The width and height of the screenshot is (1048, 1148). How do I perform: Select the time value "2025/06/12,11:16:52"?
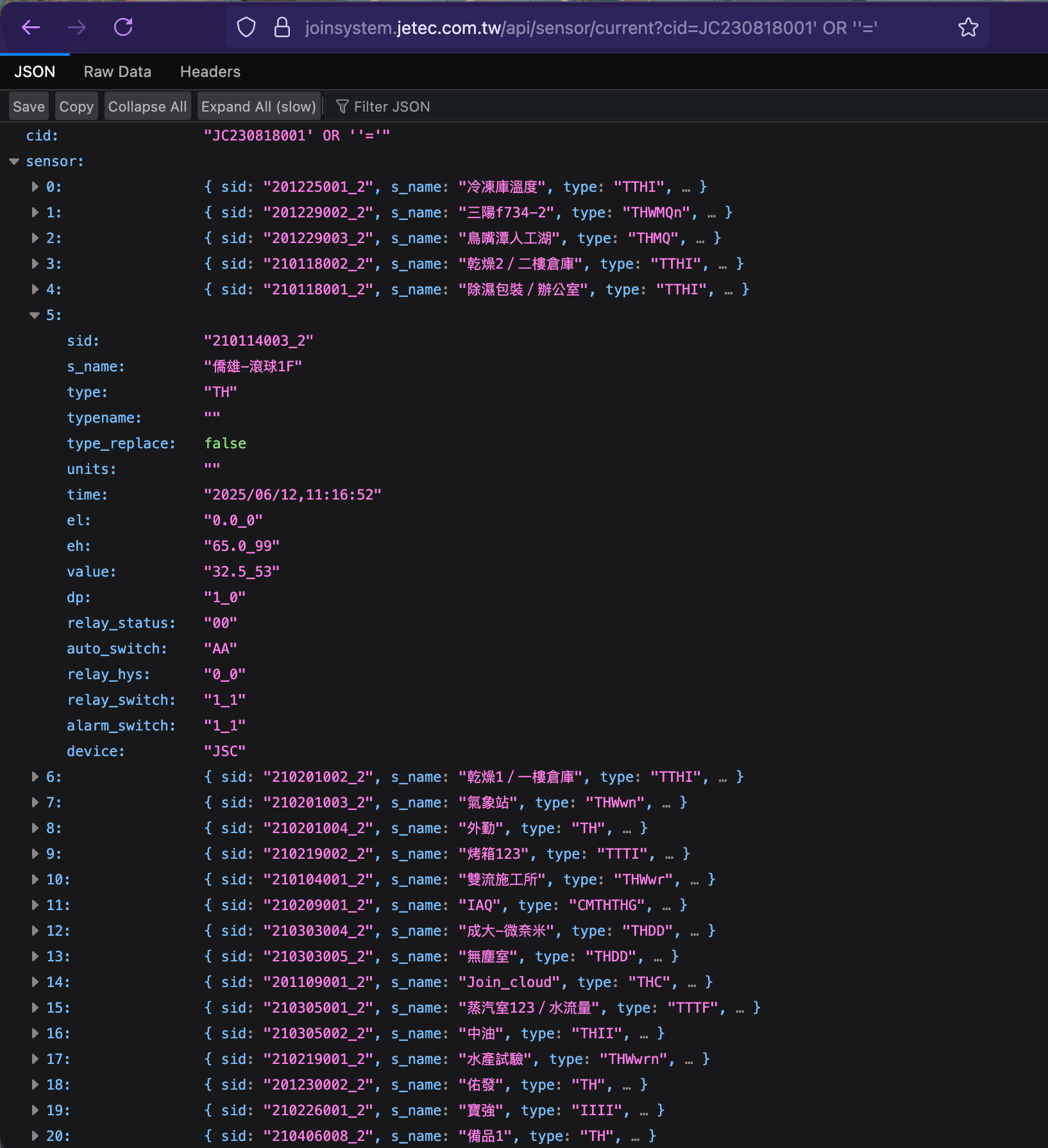[292, 494]
